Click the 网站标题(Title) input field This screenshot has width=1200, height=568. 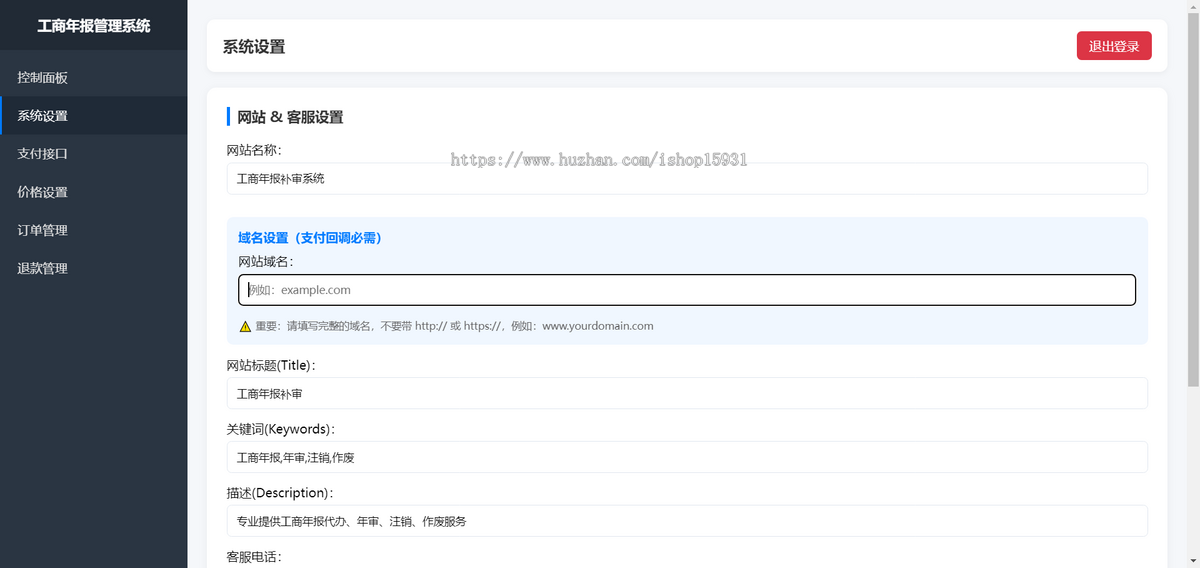tap(687, 393)
